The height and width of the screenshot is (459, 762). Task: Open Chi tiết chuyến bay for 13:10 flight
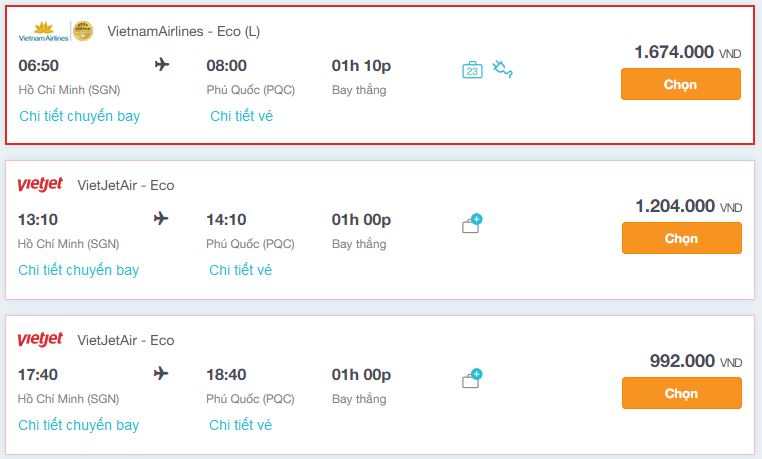tap(79, 270)
